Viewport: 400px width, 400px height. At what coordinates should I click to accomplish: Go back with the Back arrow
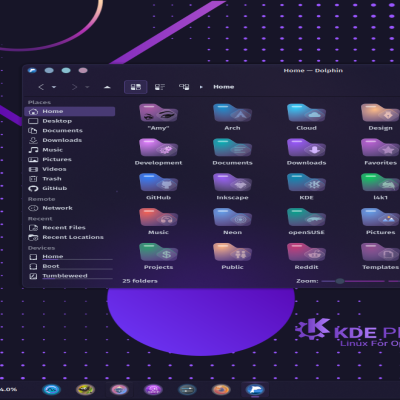pos(41,87)
